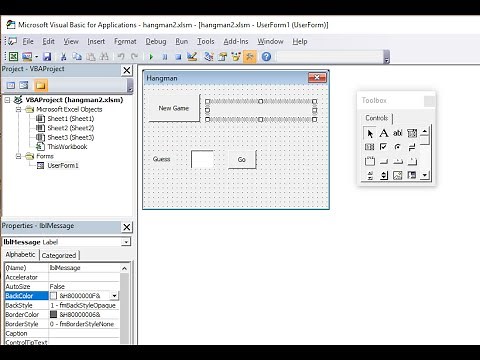Select the ComboBox tool in Toolbox

pos(412,133)
